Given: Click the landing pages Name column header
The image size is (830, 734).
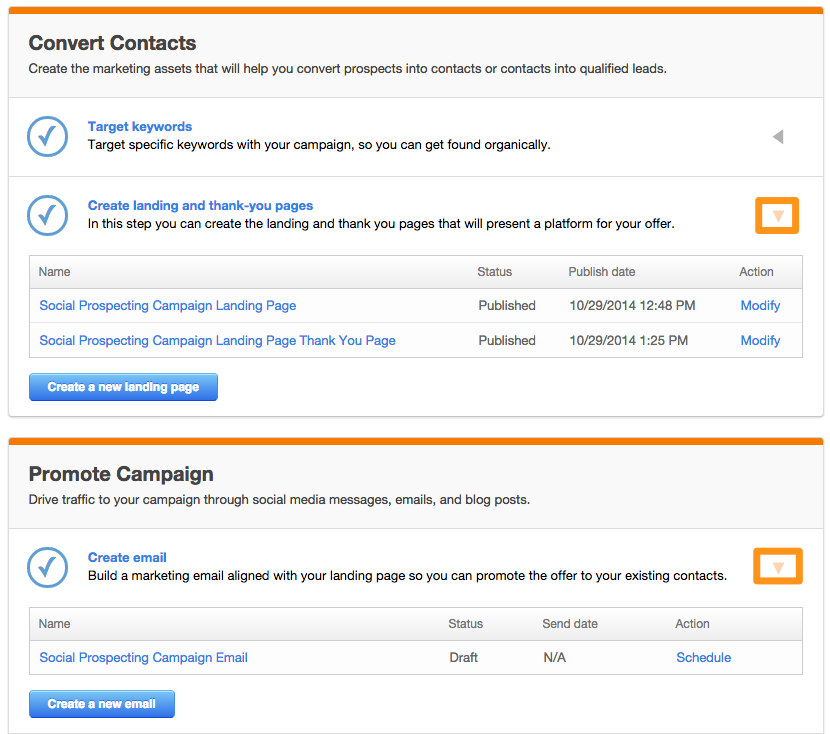Looking at the screenshot, I should [55, 272].
